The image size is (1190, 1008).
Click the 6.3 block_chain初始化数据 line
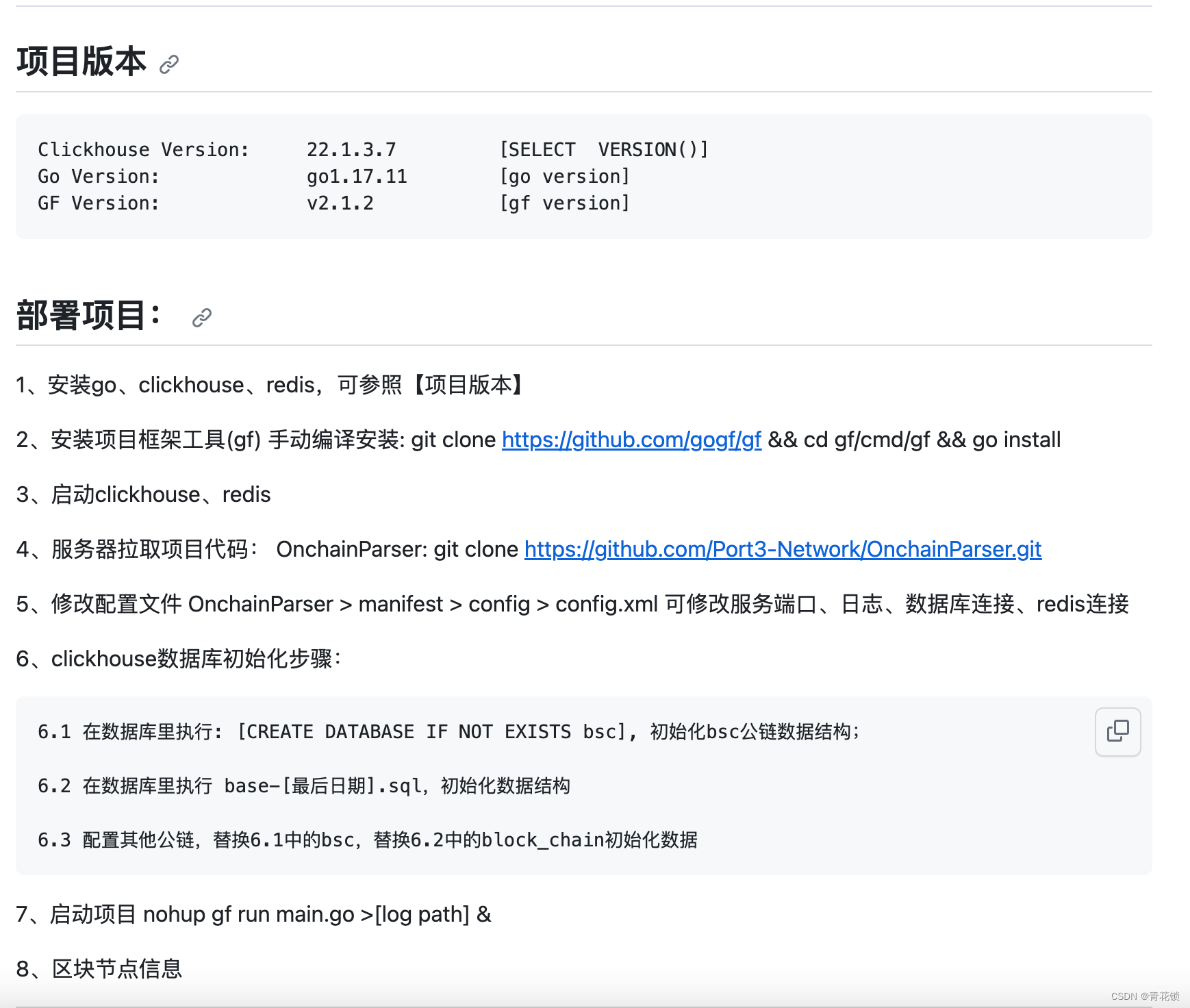367,840
